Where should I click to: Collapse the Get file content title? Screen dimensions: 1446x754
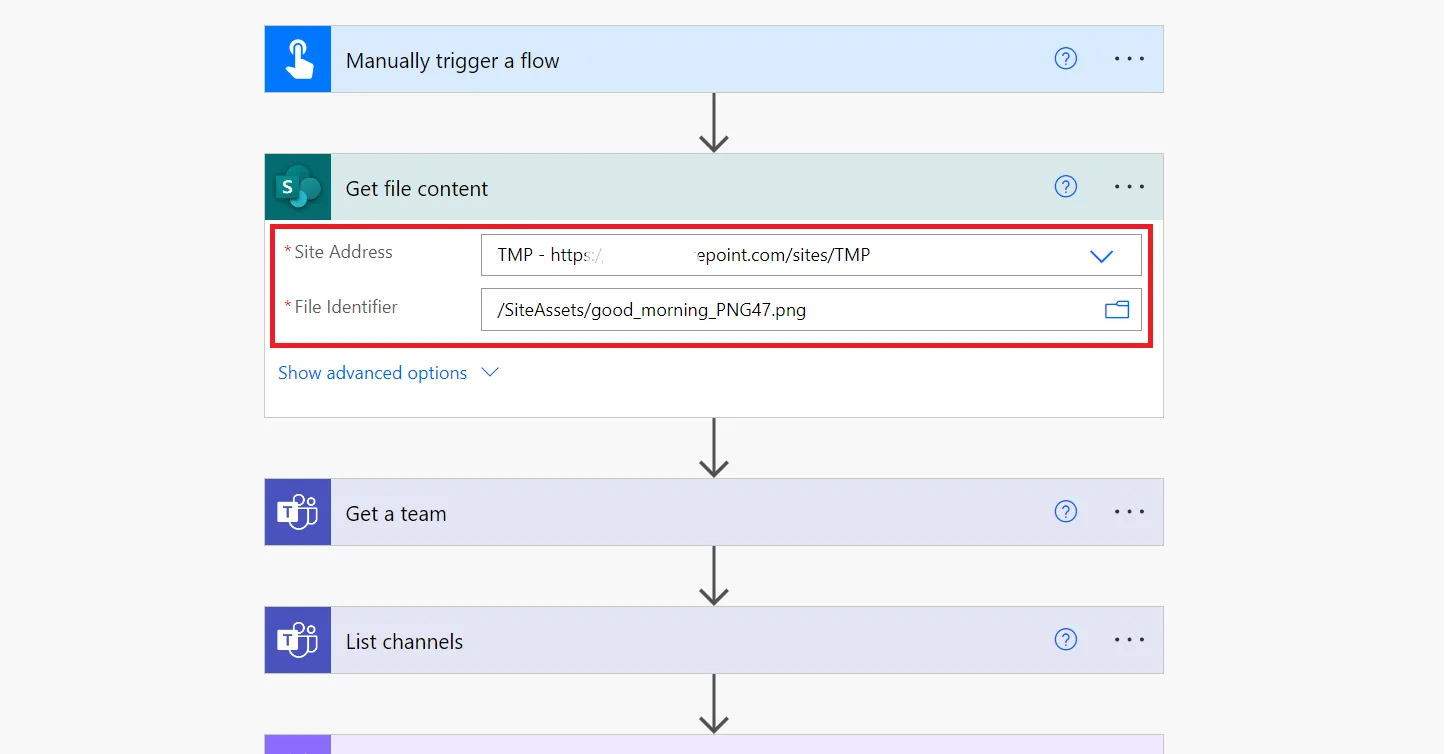(x=417, y=189)
